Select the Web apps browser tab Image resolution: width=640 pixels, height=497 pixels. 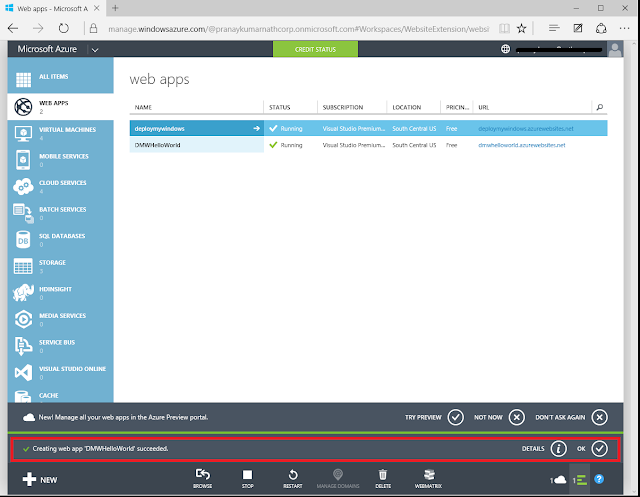(53, 8)
